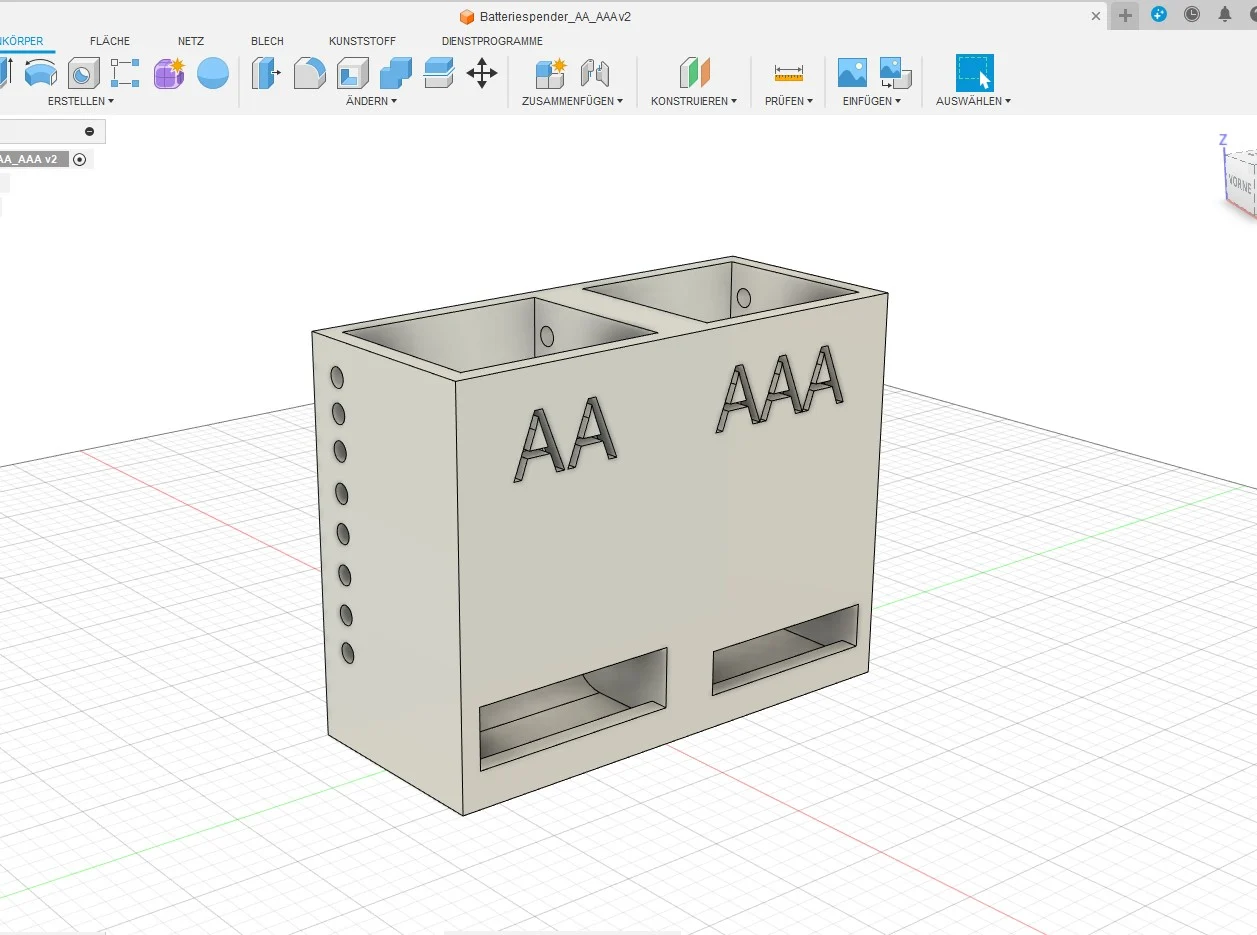Click the New Component icon
1257x935 pixels.
click(x=550, y=73)
